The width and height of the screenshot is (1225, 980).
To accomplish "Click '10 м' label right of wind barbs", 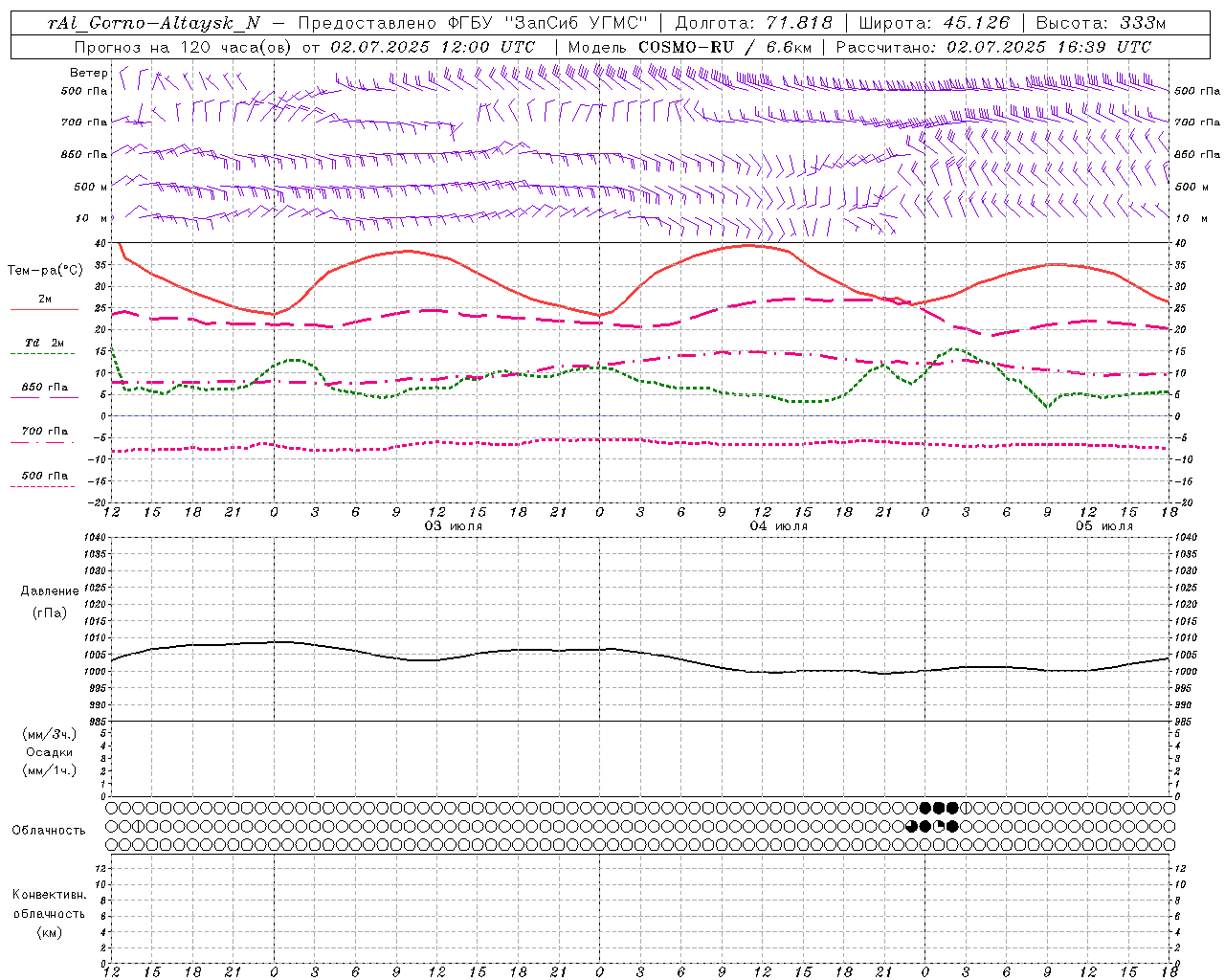I will 1192,218.
